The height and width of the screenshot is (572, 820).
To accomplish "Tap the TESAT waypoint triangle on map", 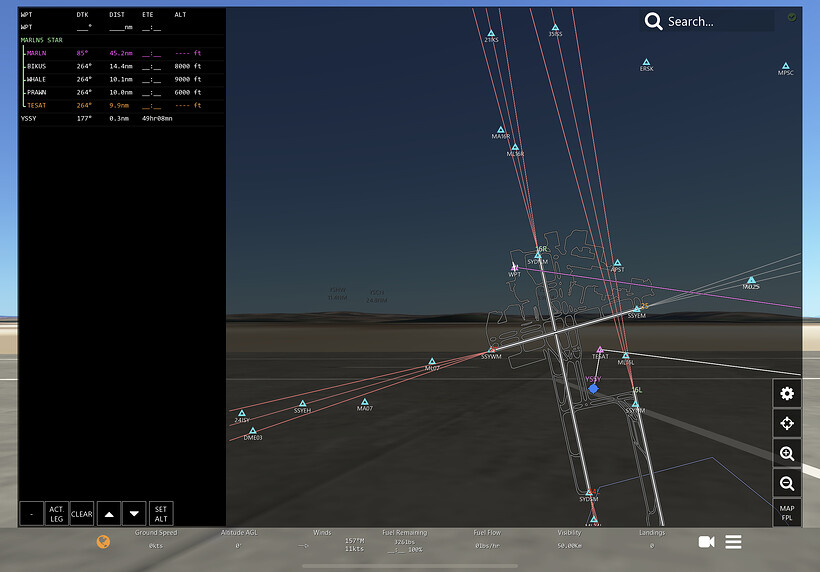I will coord(600,349).
